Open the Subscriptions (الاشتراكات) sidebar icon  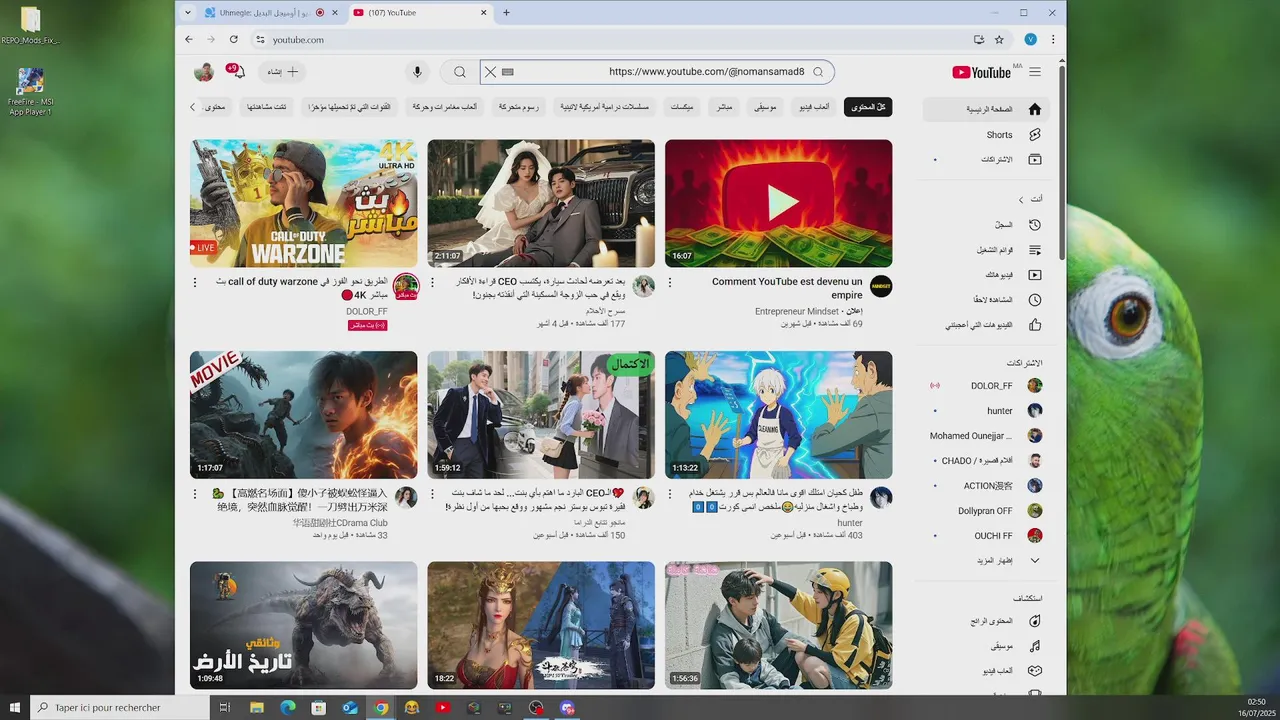pos(1035,160)
